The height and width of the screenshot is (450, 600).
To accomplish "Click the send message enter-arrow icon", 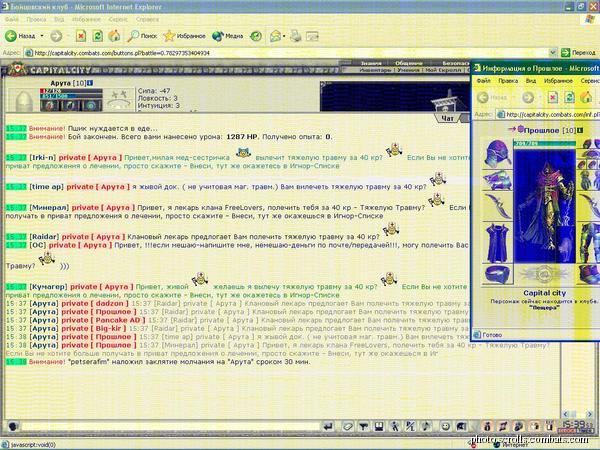I will click(328, 426).
